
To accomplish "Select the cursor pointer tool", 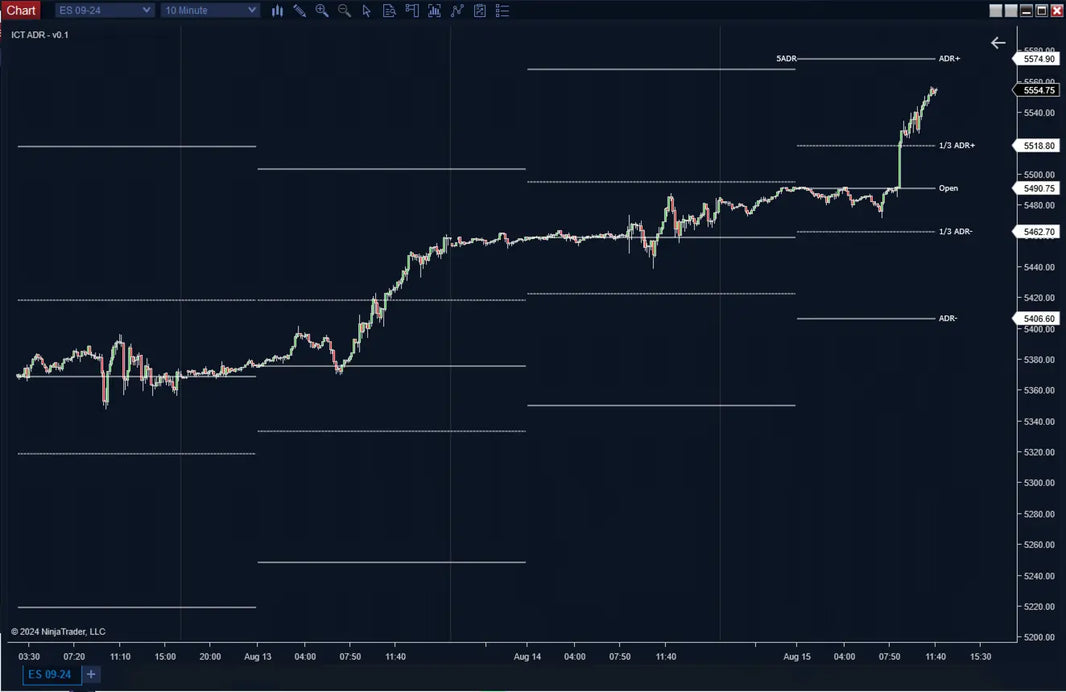I will (366, 10).
